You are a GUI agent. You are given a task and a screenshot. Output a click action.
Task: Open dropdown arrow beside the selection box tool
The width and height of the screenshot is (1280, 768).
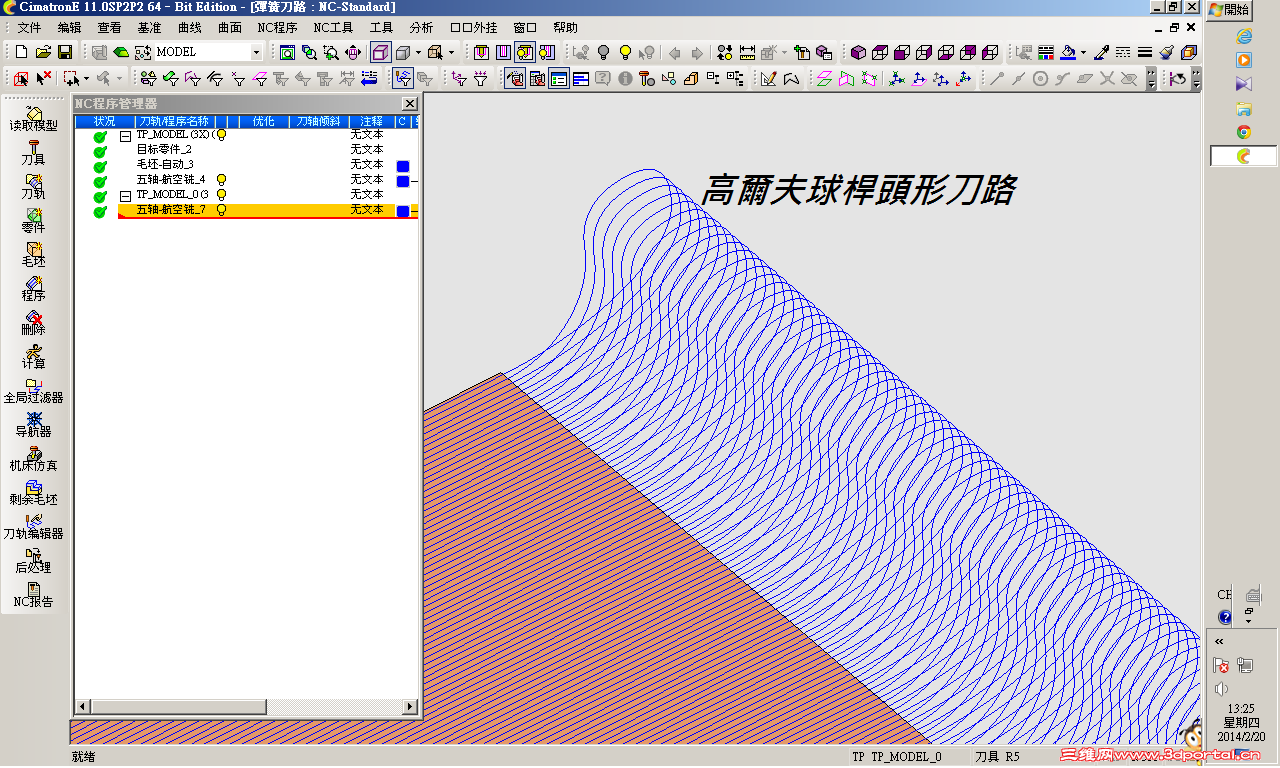(86, 78)
